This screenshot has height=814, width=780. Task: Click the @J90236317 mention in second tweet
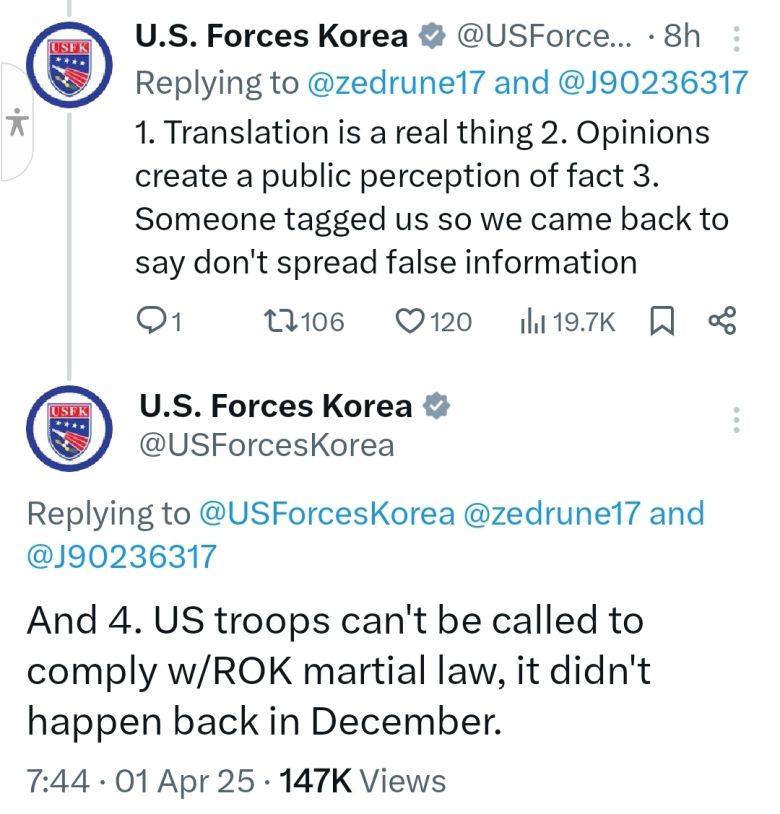tap(121, 555)
